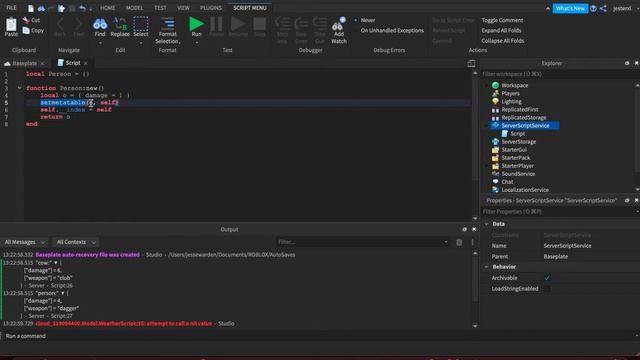Close the Output panel
The height and width of the screenshot is (360, 640).
[474, 229]
